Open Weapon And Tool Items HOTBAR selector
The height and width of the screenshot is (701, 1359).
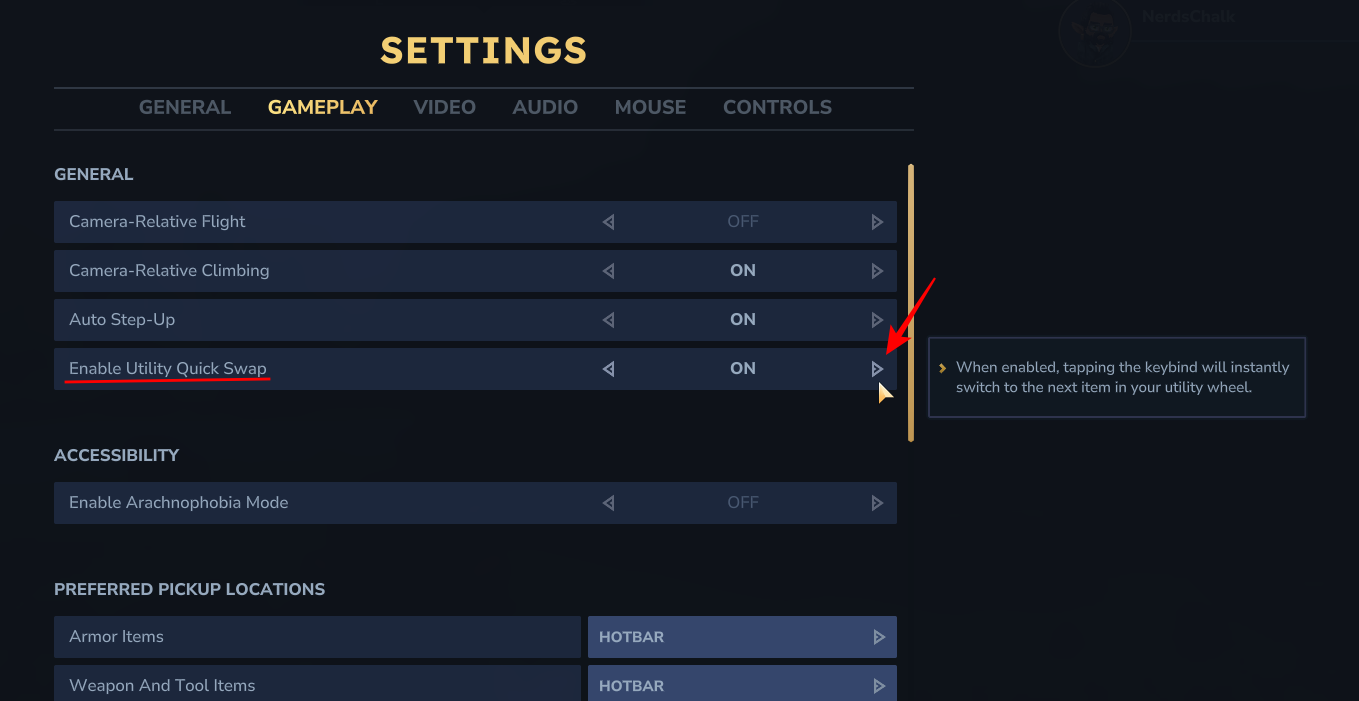coord(741,685)
